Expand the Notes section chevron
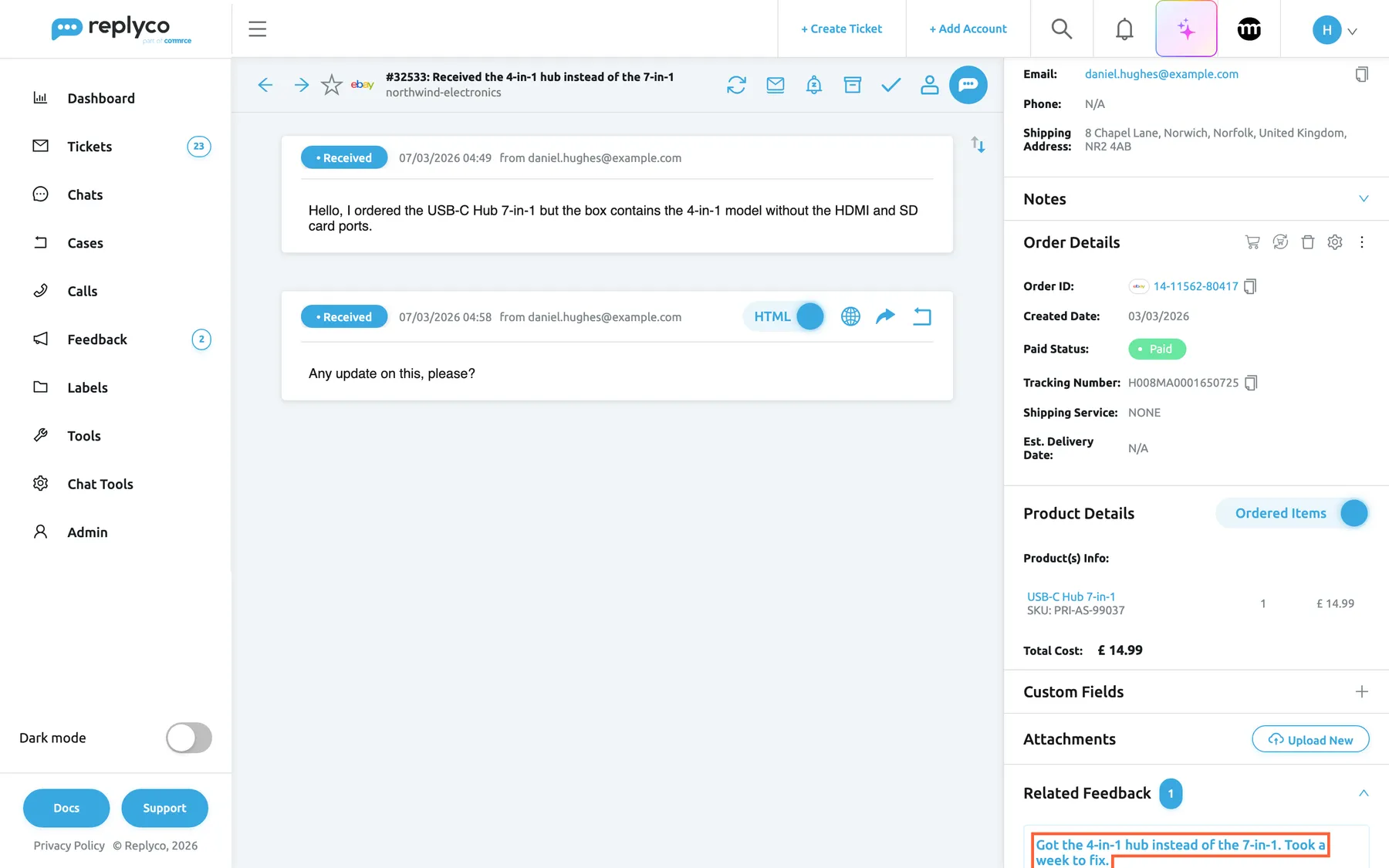 (1364, 199)
